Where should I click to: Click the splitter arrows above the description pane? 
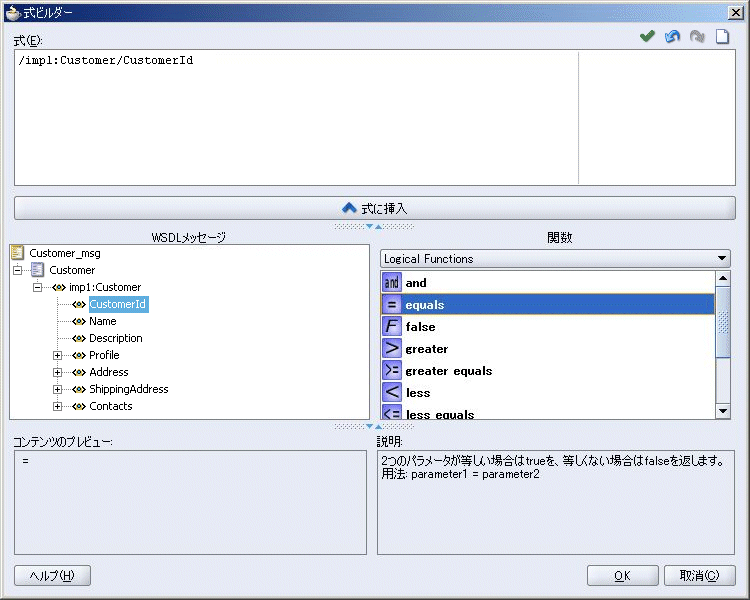pyautogui.click(x=374, y=426)
